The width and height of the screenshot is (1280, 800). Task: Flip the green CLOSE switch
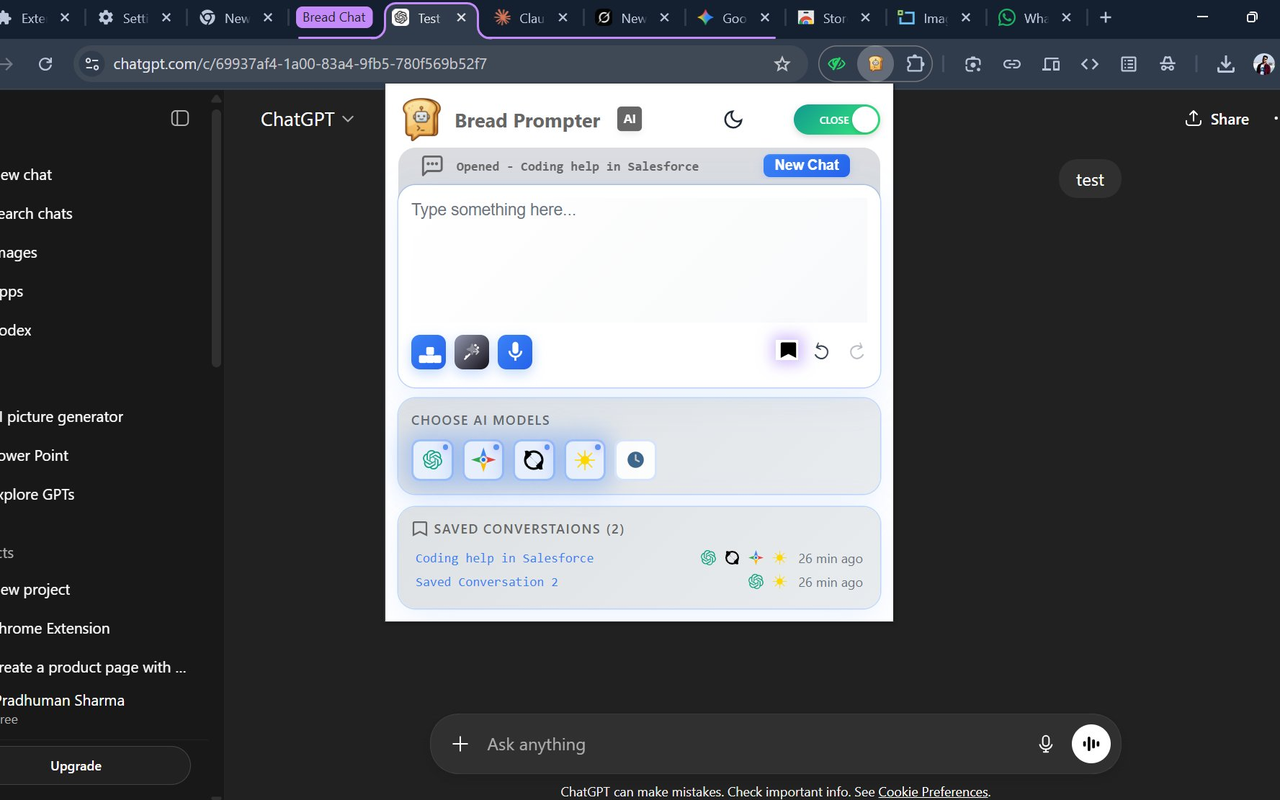coord(836,120)
